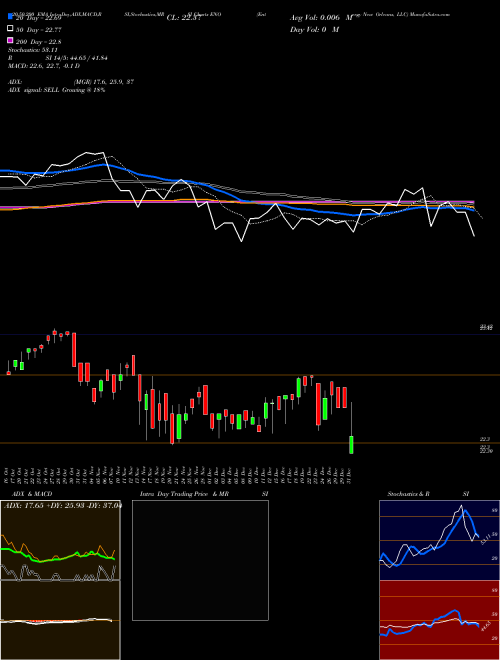Click the tall red candlestick near the 23.4 top line
The width and height of the screenshot is (500, 660).
(x=74, y=349)
